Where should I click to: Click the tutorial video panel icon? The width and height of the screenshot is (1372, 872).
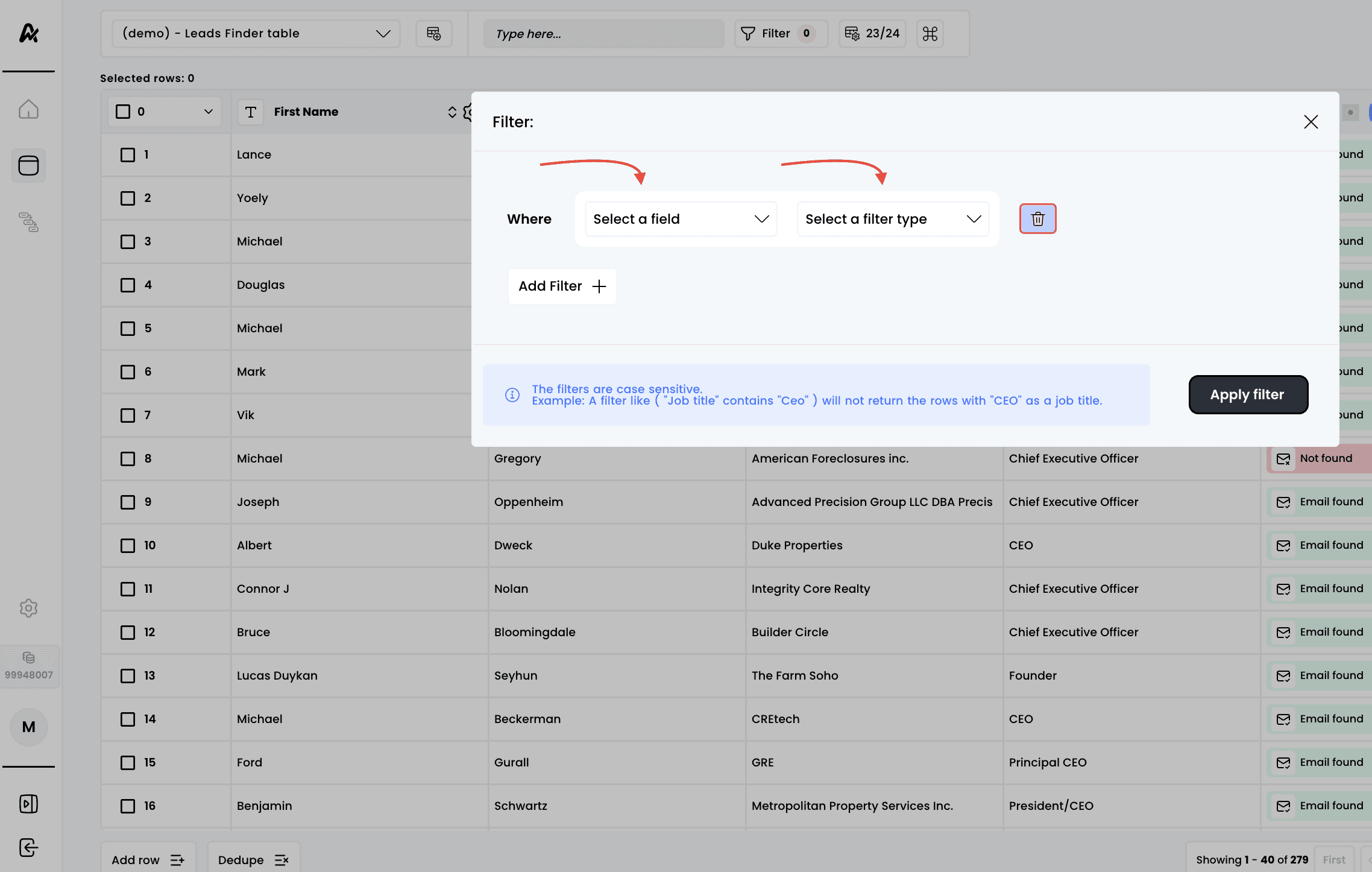(28, 803)
